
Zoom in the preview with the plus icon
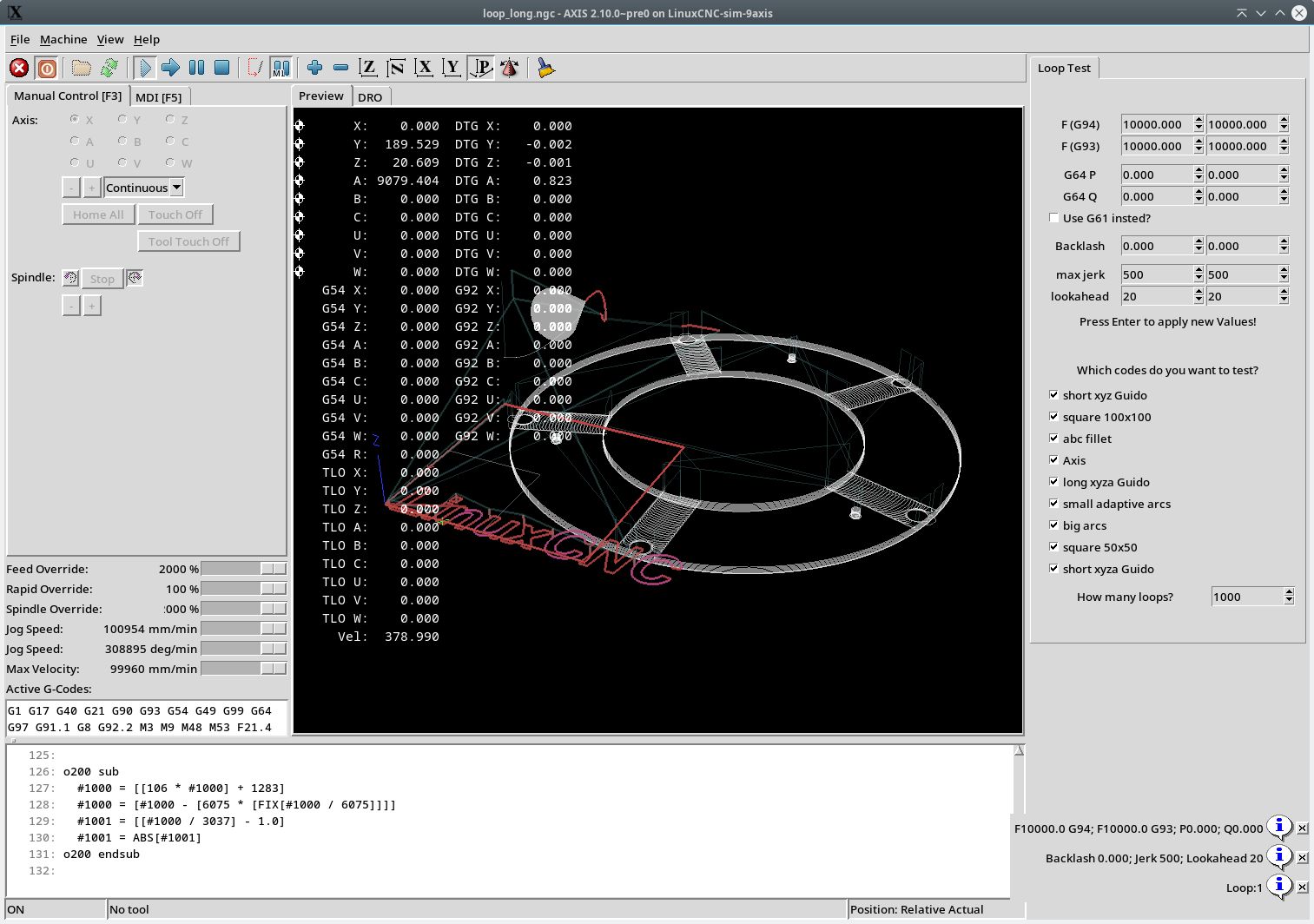tap(314, 68)
